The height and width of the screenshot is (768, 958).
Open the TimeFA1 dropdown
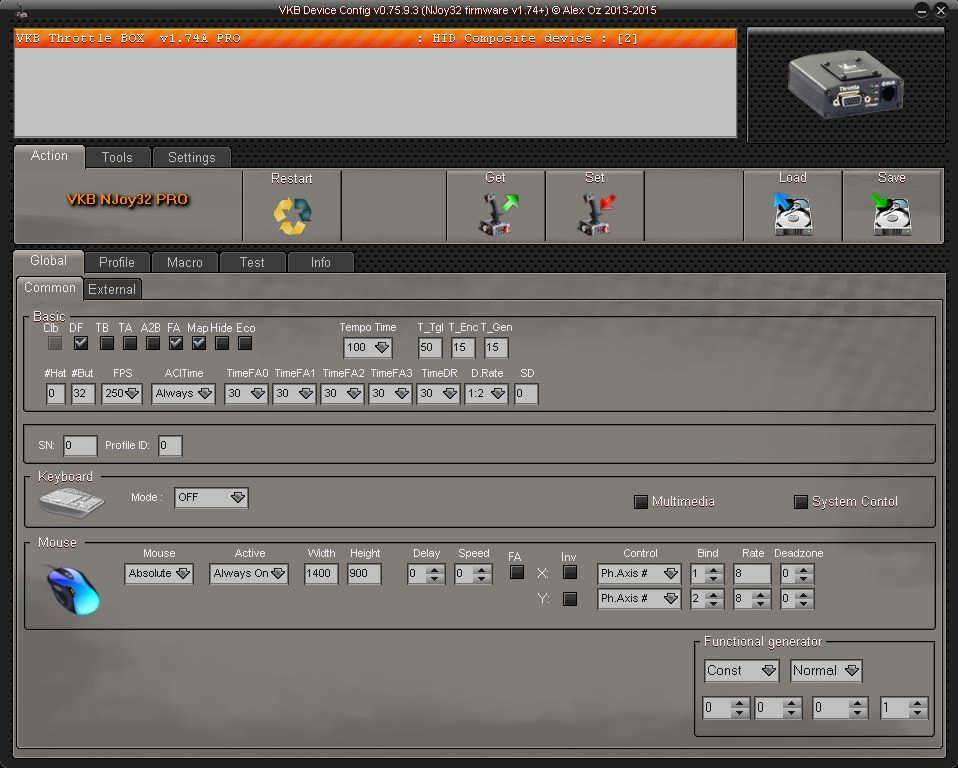[x=294, y=393]
